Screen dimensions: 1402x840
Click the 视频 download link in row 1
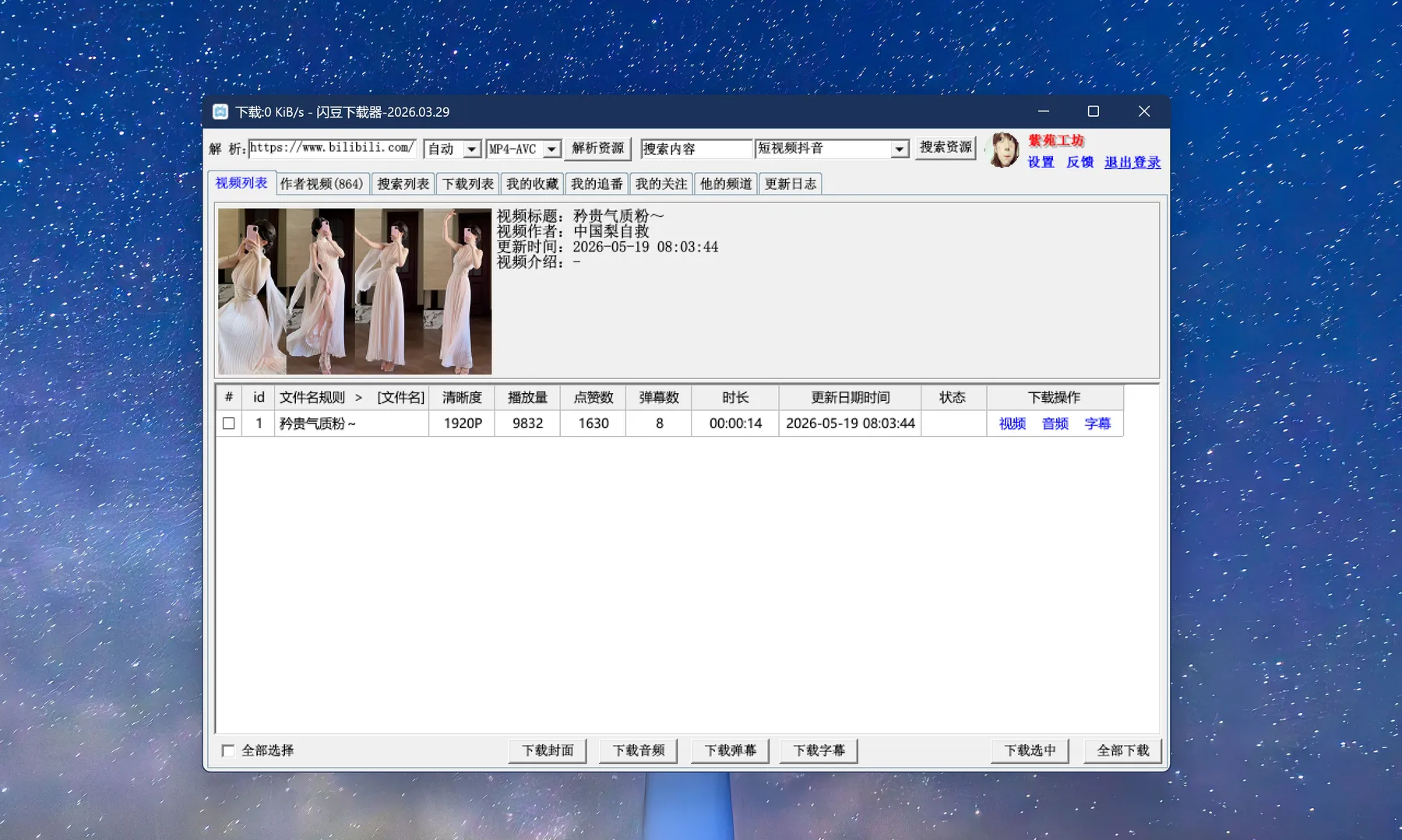point(1013,424)
